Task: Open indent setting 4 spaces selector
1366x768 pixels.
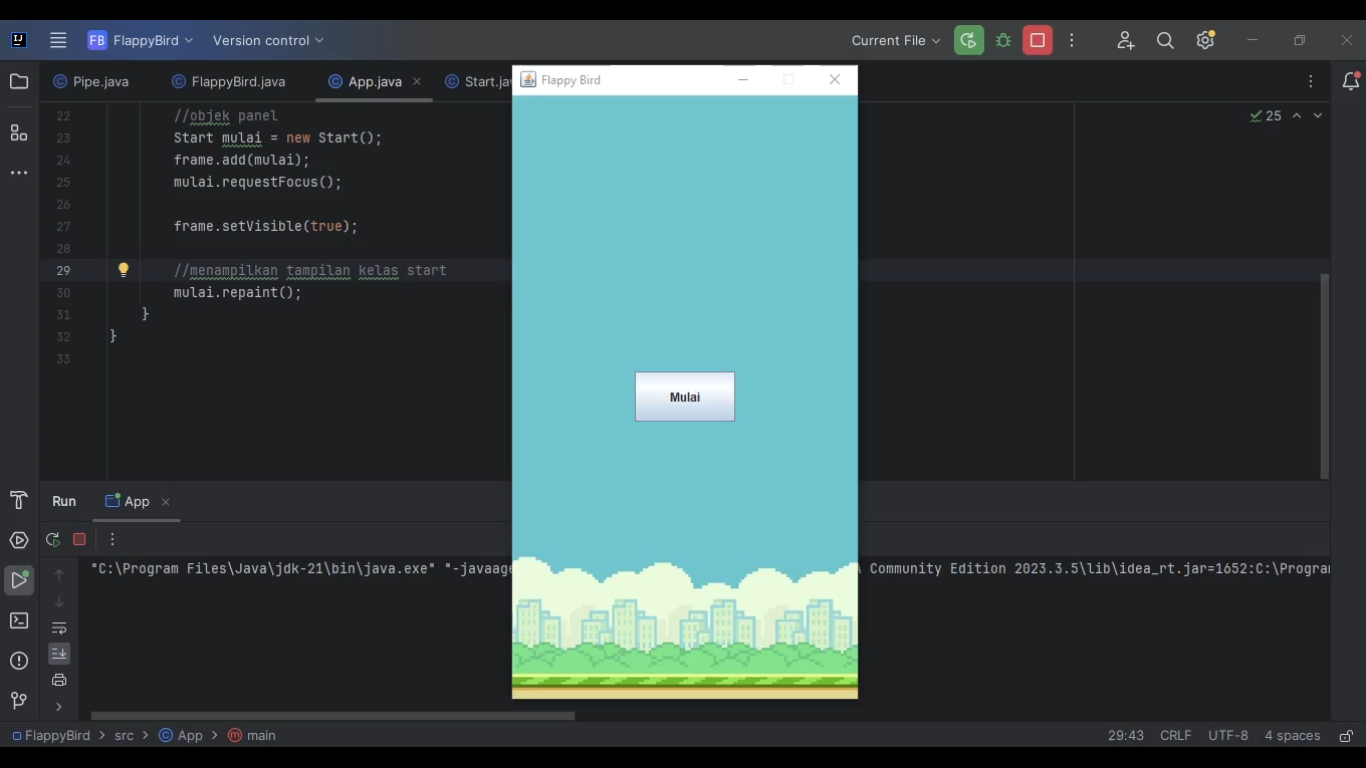Action: (x=1292, y=735)
